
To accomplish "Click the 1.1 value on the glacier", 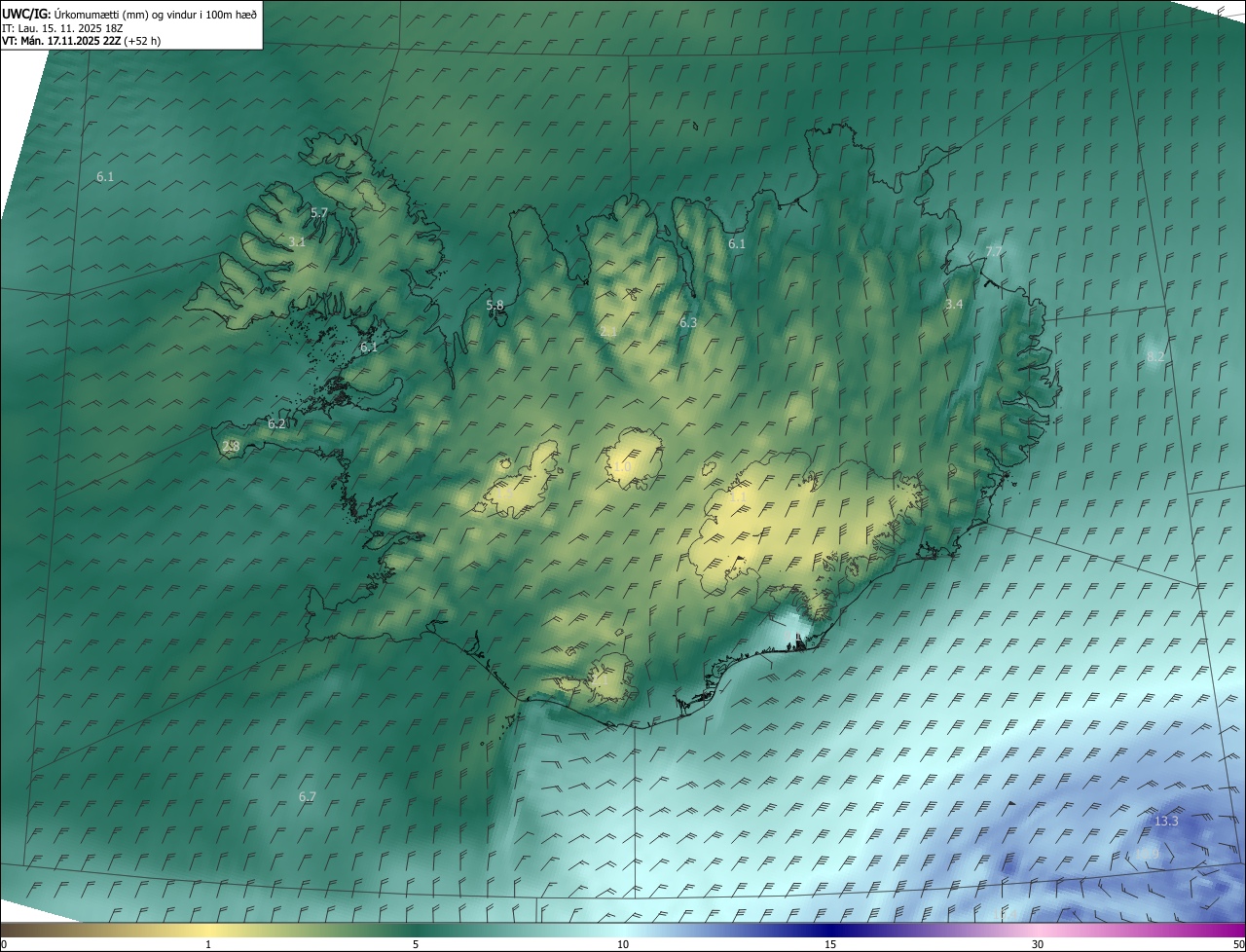I will pos(739,496).
